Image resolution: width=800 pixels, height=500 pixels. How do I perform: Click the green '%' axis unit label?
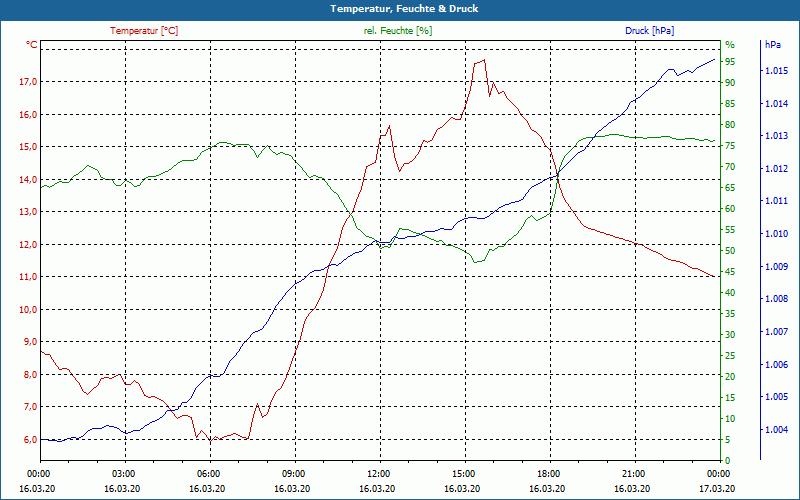coord(730,45)
